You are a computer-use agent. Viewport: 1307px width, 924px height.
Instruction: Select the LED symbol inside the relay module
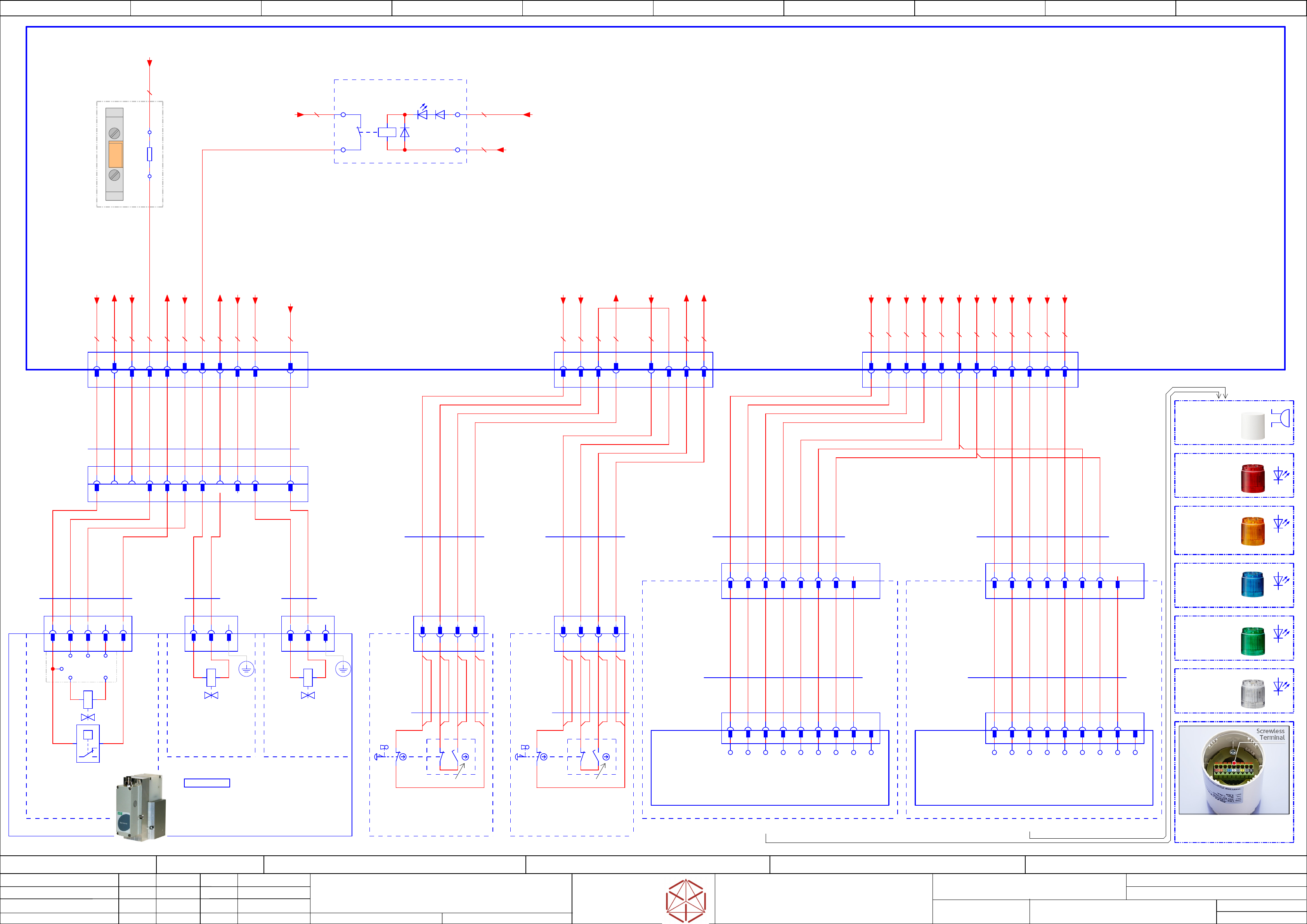[422, 114]
